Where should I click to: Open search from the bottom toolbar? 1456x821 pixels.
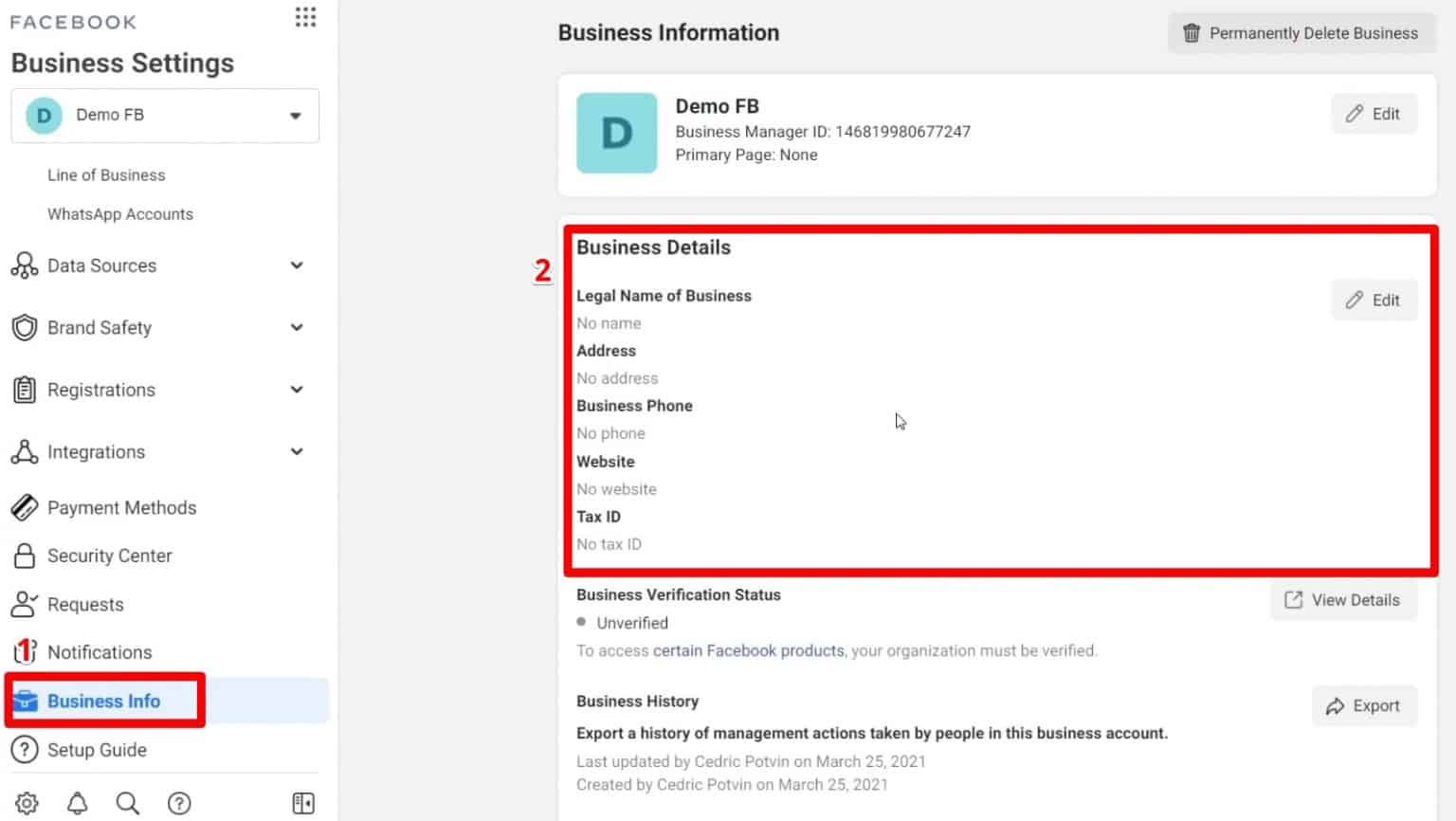tap(128, 802)
